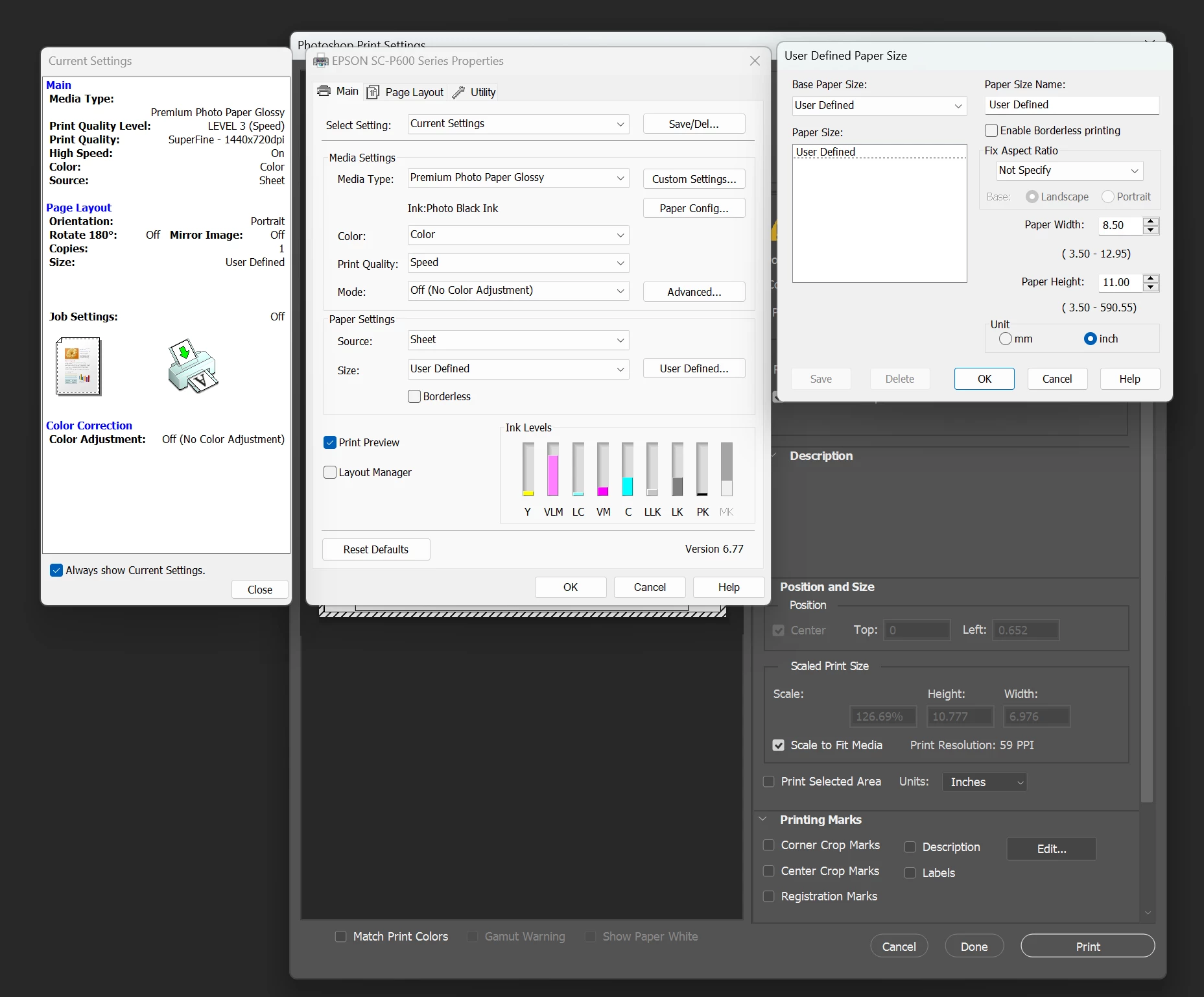Open the Media Type dropdown
Viewport: 1204px width, 997px height.
point(518,178)
